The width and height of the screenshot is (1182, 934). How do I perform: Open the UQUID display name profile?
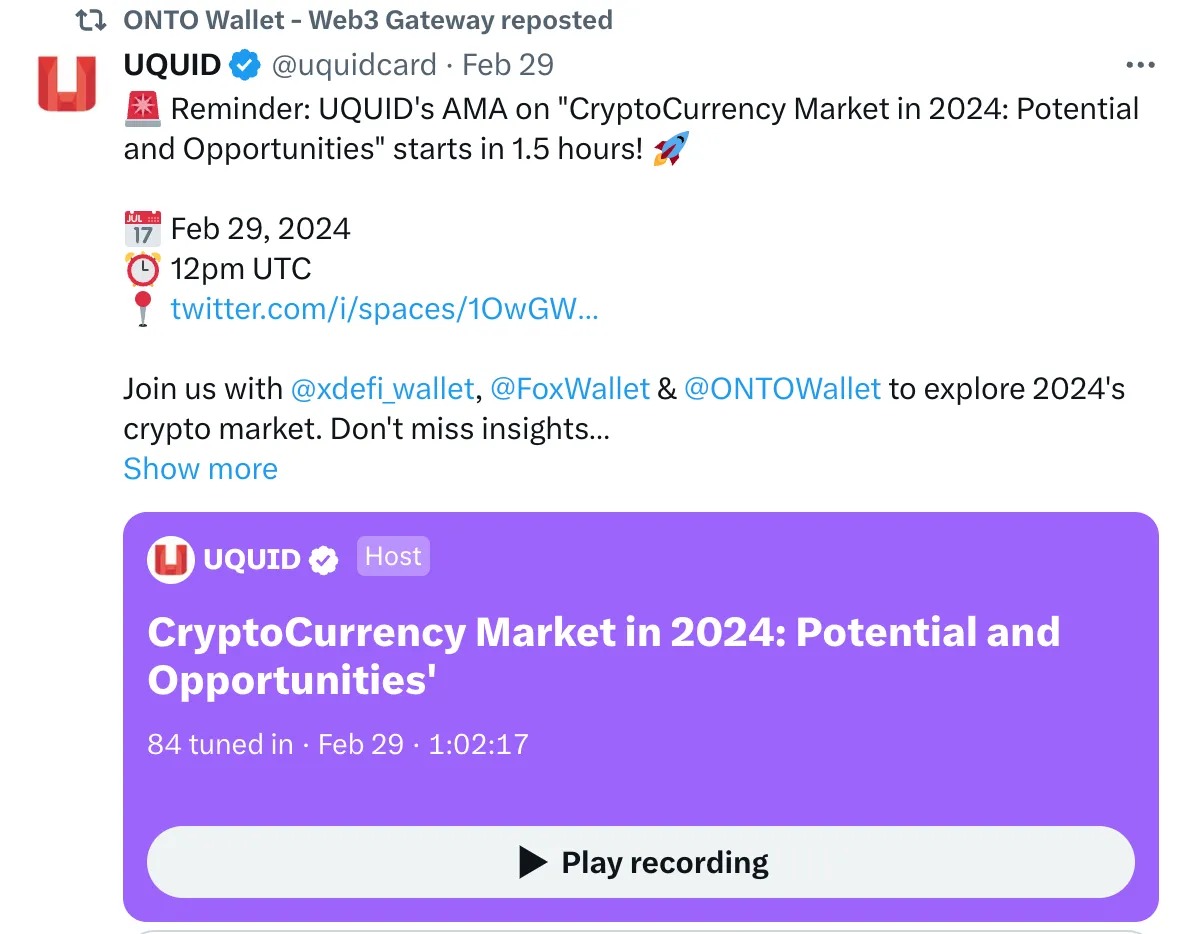[x=172, y=65]
